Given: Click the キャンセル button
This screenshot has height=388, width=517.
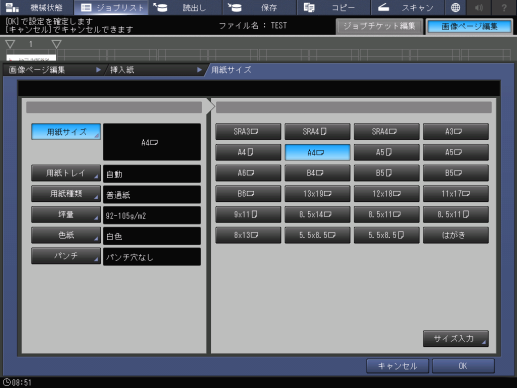Looking at the screenshot, I should click(x=397, y=366).
